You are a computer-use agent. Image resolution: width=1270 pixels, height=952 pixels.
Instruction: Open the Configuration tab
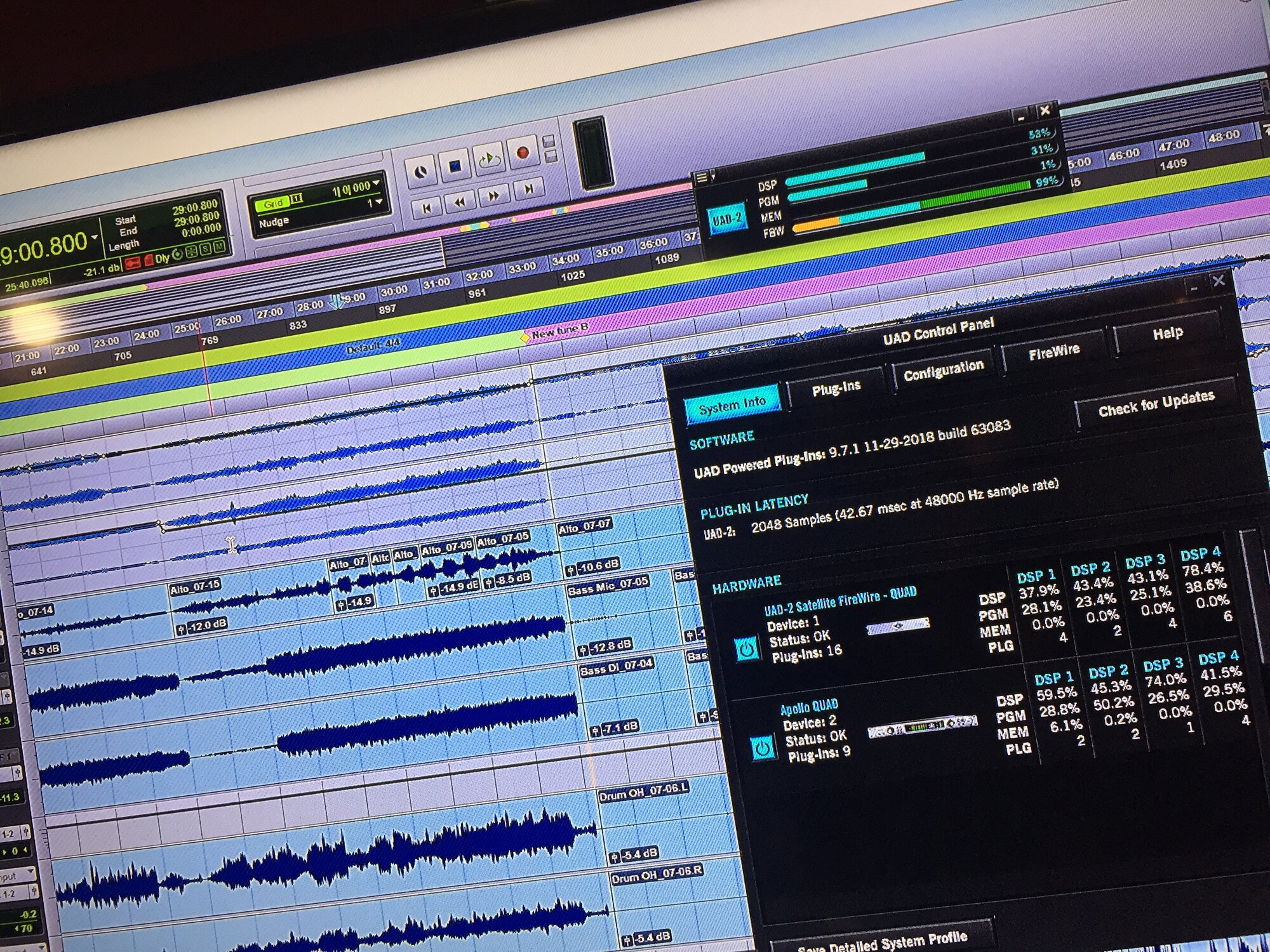(x=943, y=370)
